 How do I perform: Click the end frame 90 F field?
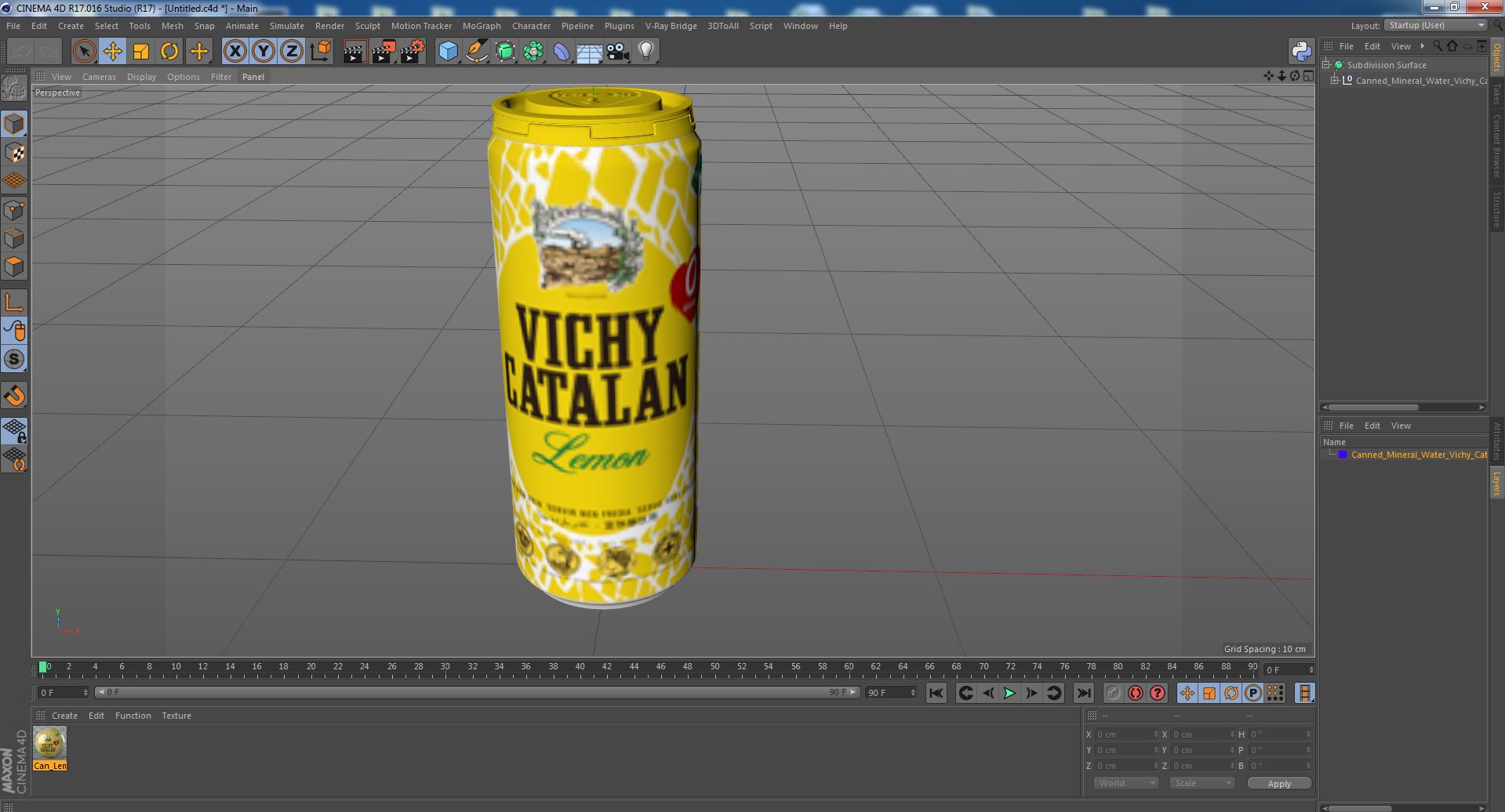coord(890,693)
